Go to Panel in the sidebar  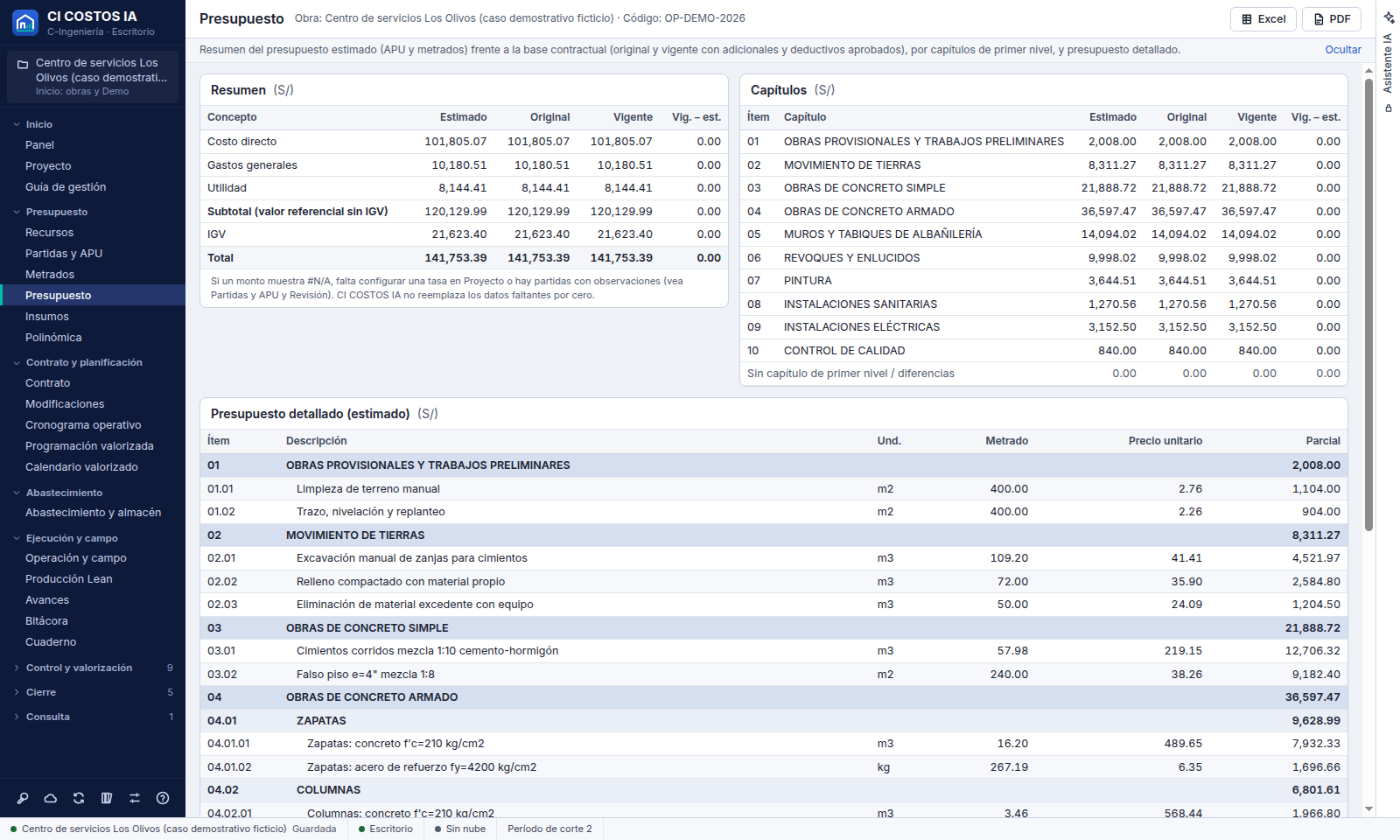93,145
